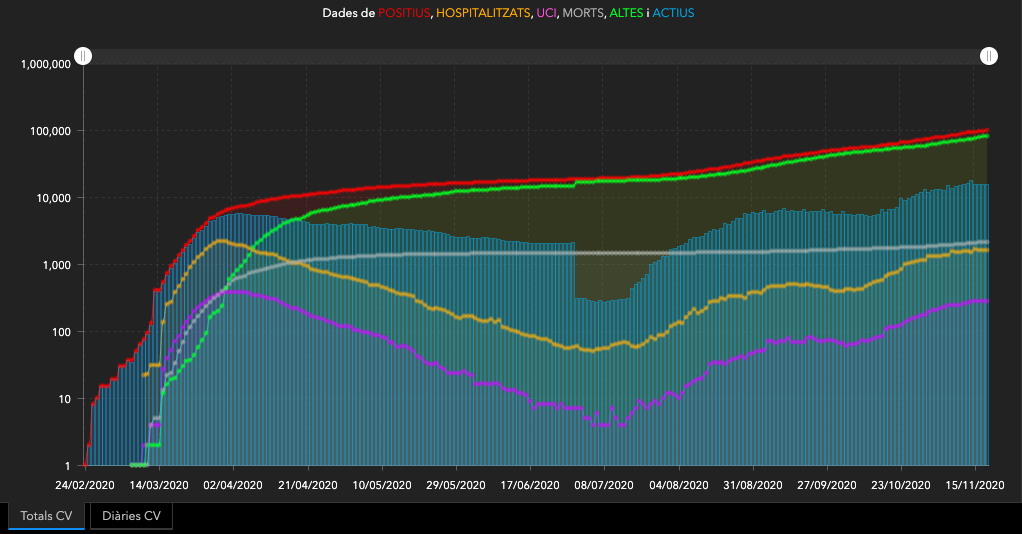The image size is (1022, 534).
Task: Click the 08/07/2020 date label
Action: pos(604,485)
